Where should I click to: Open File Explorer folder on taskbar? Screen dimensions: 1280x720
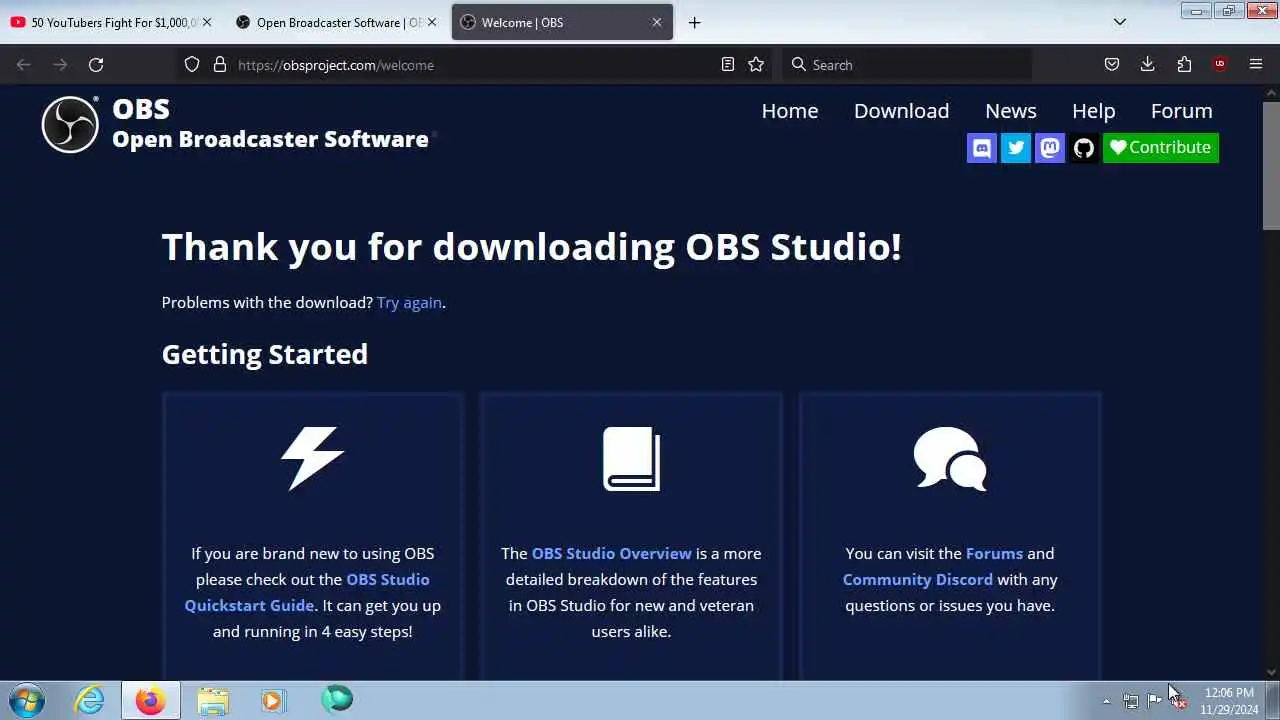click(212, 700)
